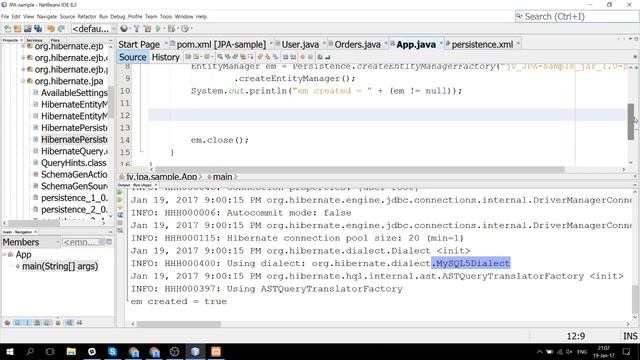
Task: Open Skype from the Windows taskbar
Action: pos(113,351)
